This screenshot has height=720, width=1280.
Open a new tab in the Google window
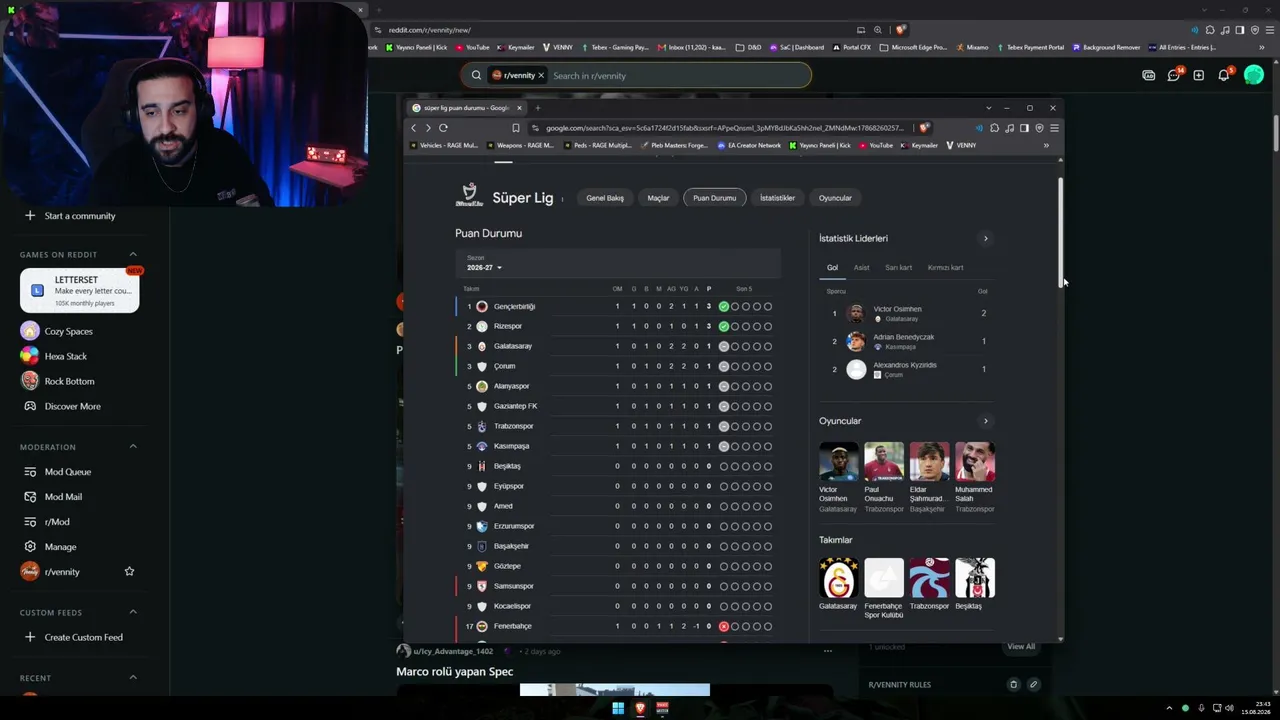[x=537, y=108]
